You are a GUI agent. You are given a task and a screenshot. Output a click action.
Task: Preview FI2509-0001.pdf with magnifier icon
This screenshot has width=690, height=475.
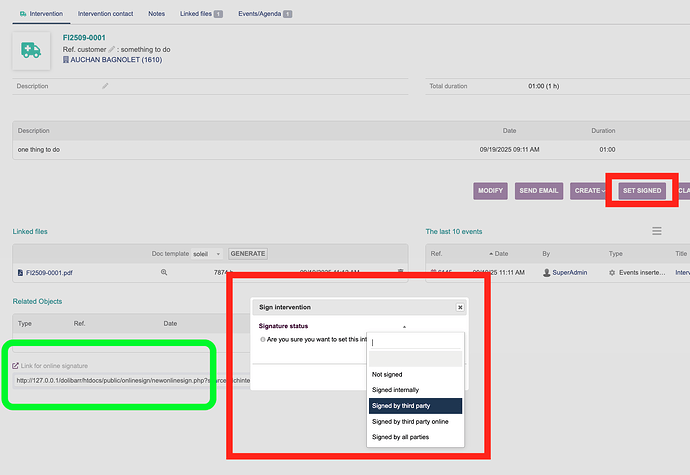[x=164, y=272]
